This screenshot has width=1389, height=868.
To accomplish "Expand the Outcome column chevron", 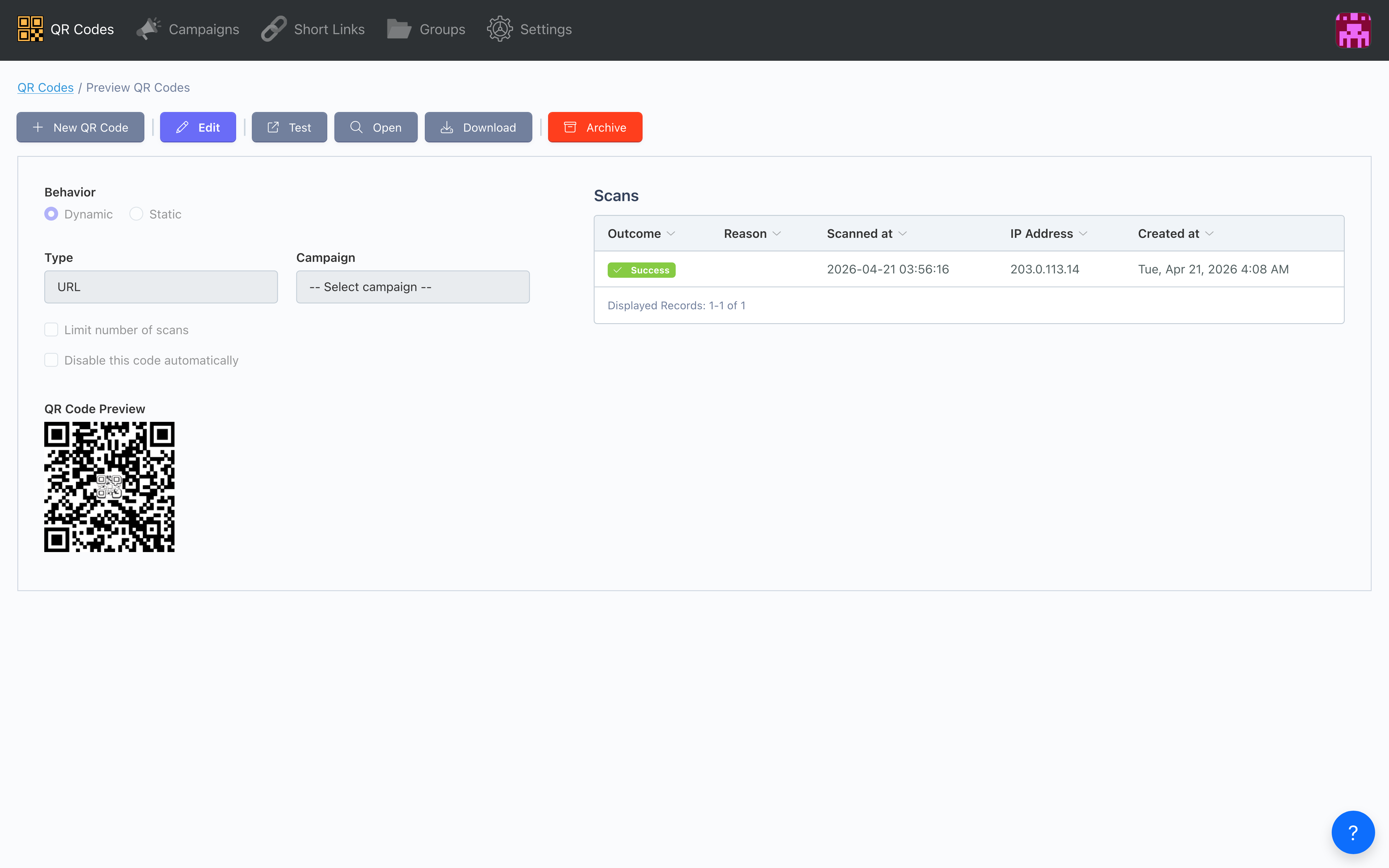I will [x=671, y=234].
